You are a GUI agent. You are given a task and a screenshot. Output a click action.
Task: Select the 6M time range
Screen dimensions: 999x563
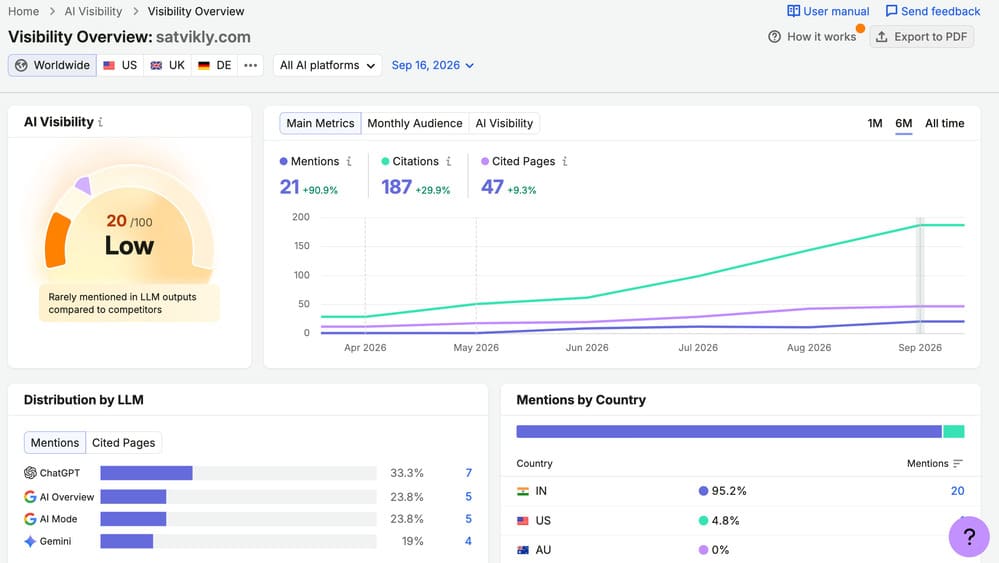tap(903, 123)
